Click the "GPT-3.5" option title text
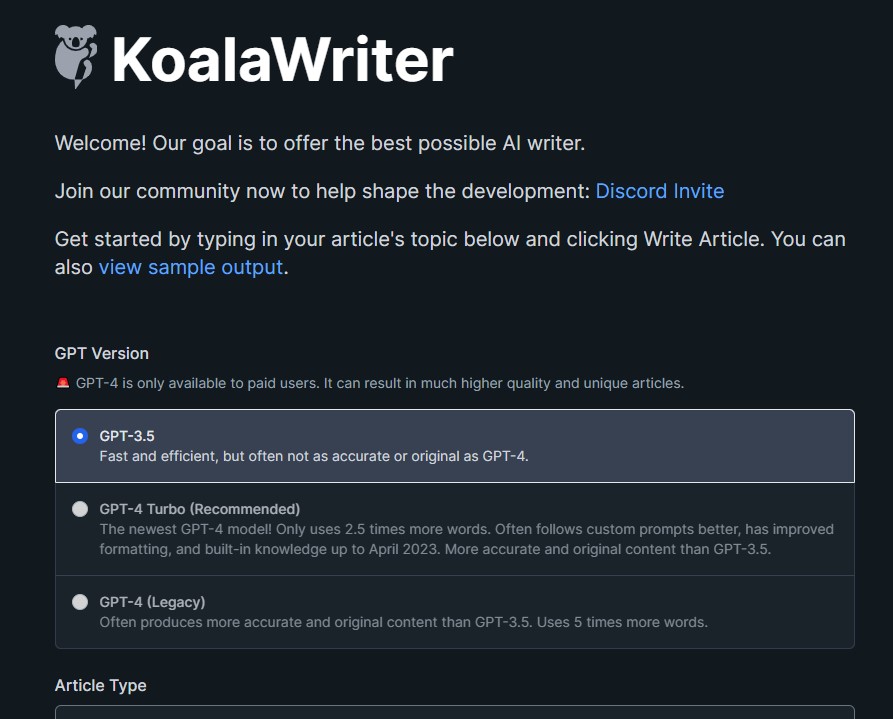 click(127, 436)
